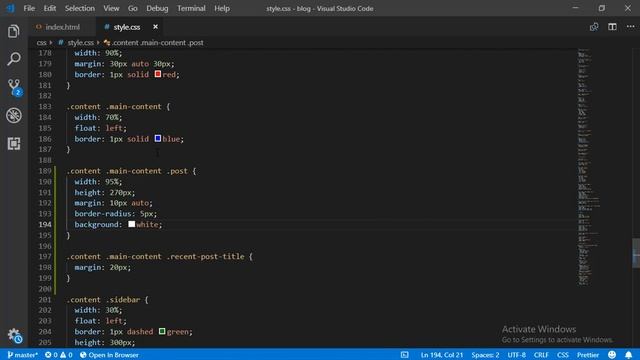The image size is (640, 360).
Task: Change indentation via Spaces: 2
Action: [485, 355]
